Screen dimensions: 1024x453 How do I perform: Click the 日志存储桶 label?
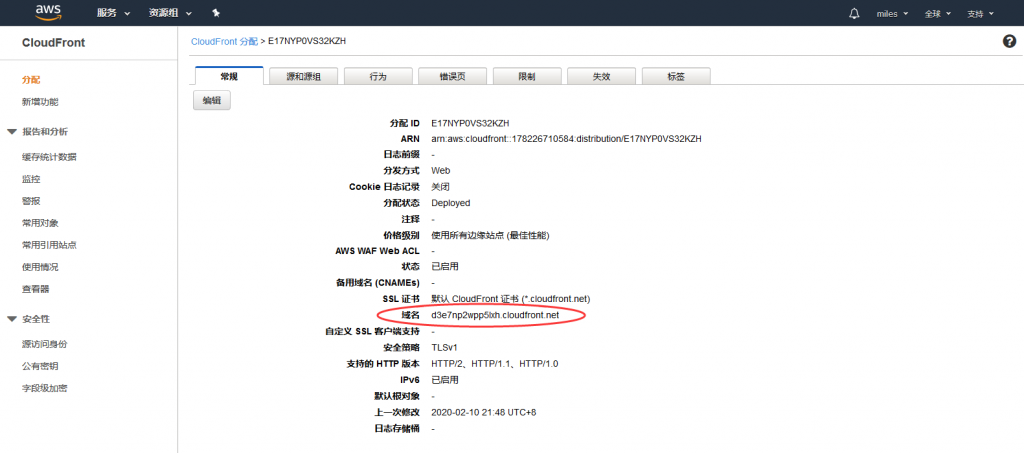pyautogui.click(x=397, y=429)
